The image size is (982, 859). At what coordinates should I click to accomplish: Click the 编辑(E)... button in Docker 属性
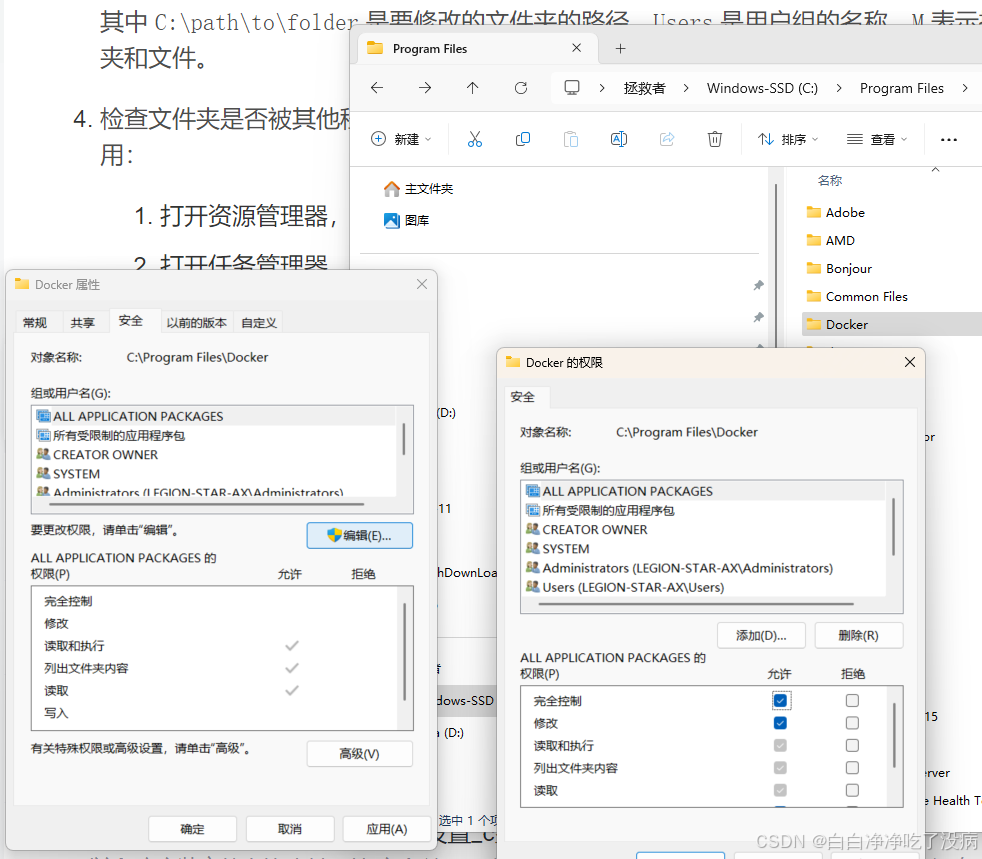[x=359, y=535]
